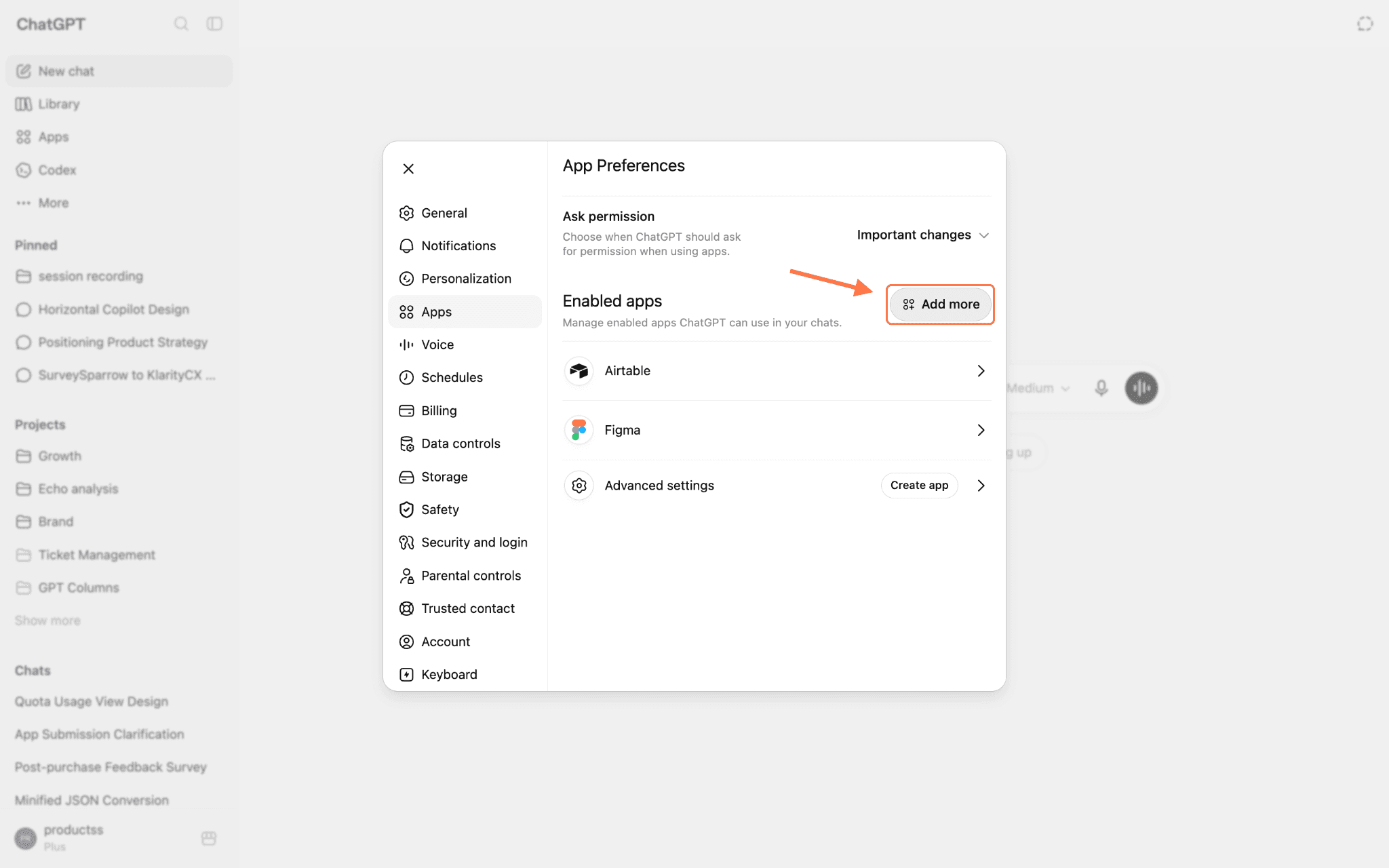Click the General gear icon
This screenshot has width=1389, height=868.
pyautogui.click(x=406, y=213)
